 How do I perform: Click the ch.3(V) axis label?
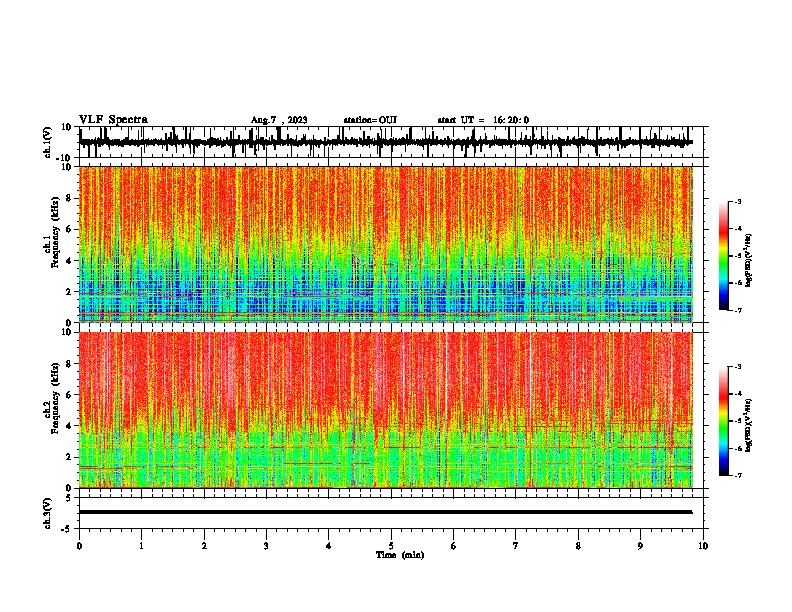tap(48, 514)
